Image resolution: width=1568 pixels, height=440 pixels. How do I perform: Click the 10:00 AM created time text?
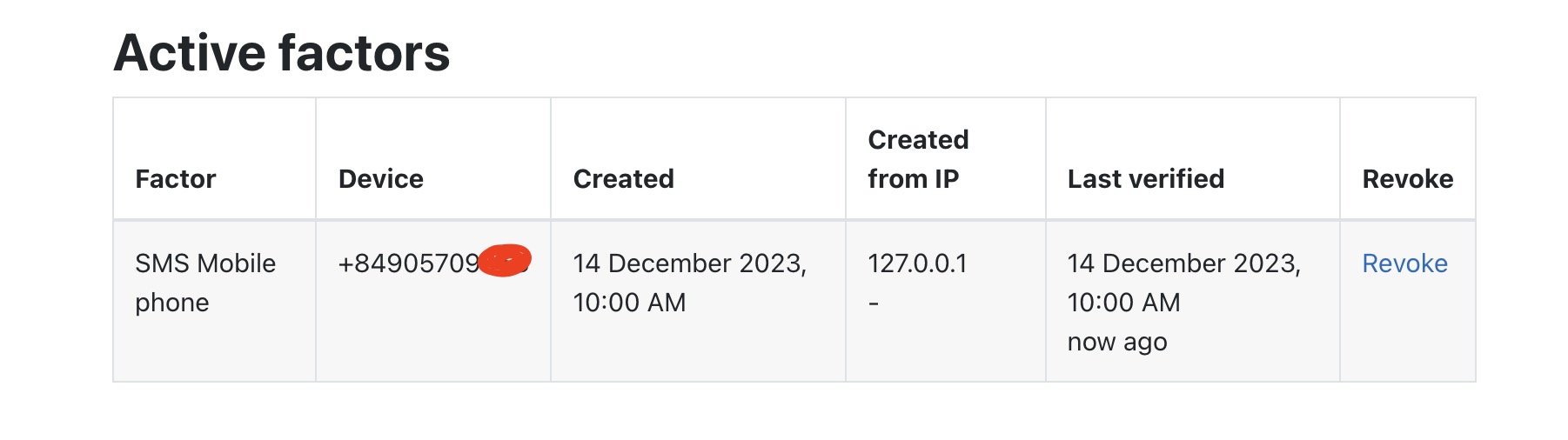(x=630, y=303)
